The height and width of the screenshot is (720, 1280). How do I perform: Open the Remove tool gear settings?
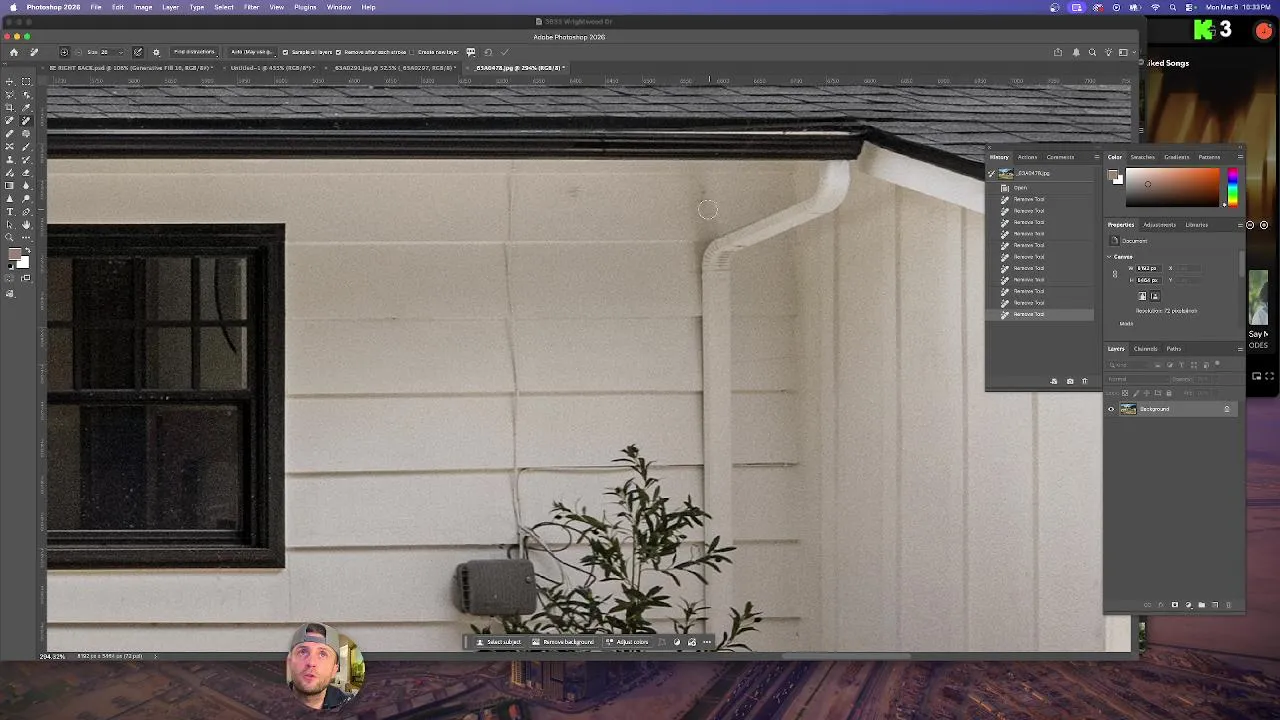[x=156, y=52]
